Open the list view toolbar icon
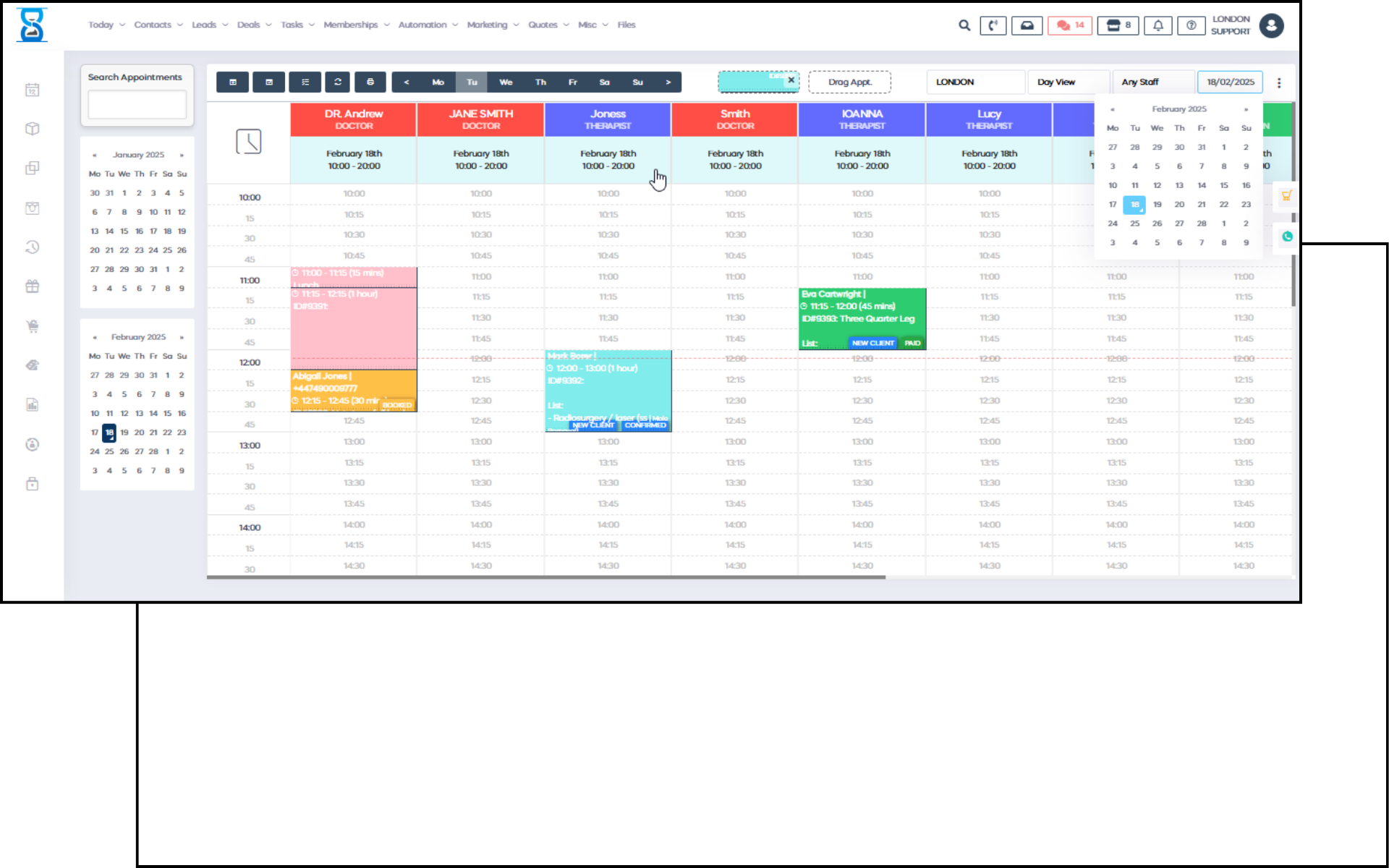 pyautogui.click(x=305, y=82)
